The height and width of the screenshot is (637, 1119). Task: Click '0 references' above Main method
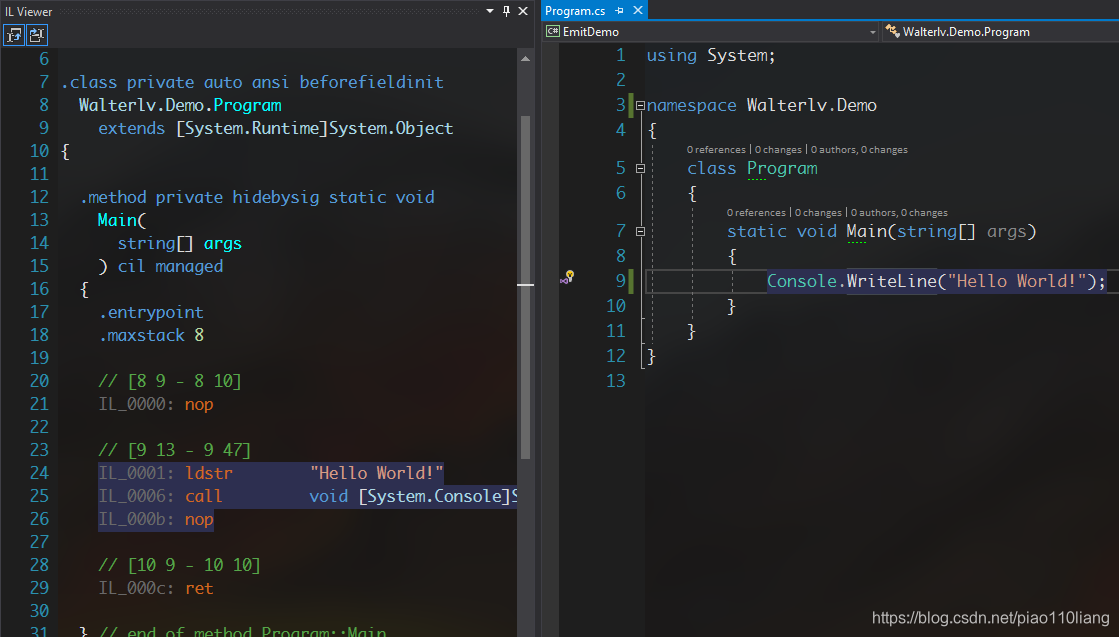click(x=756, y=213)
